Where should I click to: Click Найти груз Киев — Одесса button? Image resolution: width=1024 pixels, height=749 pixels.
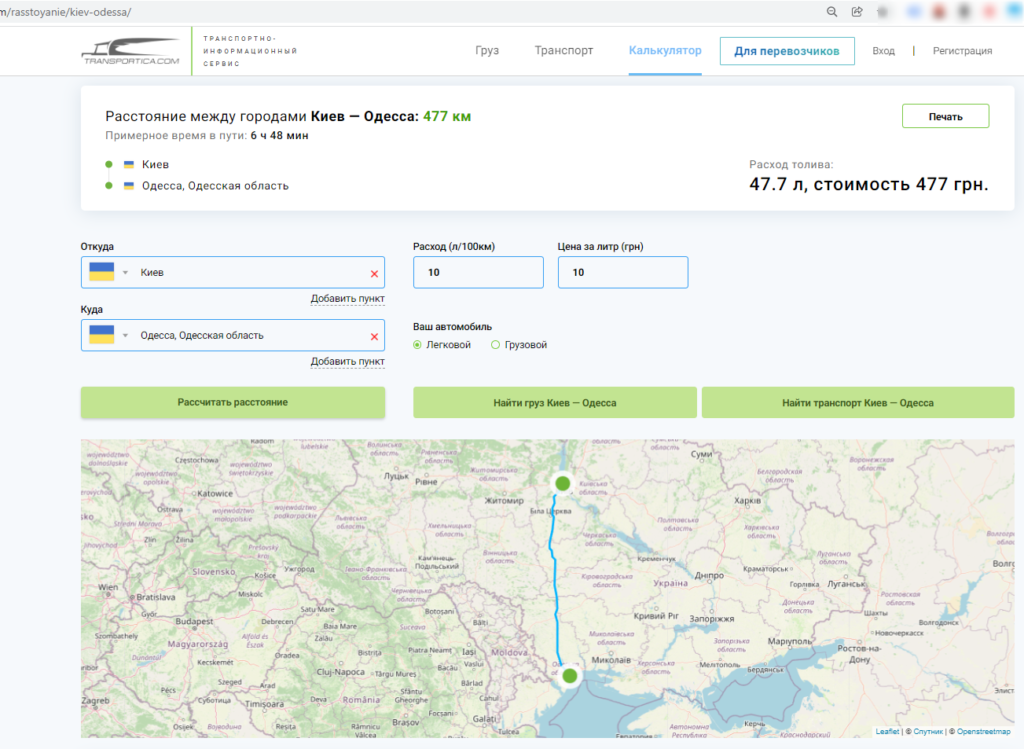[554, 402]
